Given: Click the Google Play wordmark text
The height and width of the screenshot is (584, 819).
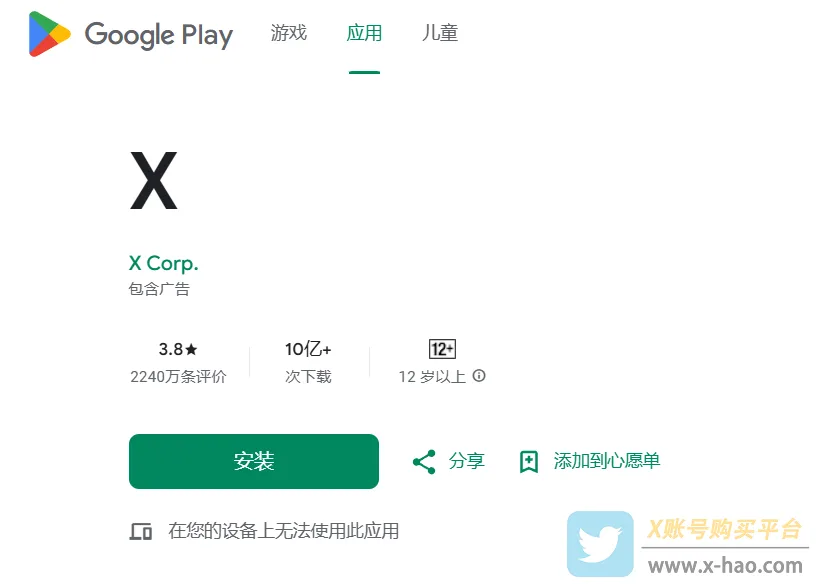Looking at the screenshot, I should [159, 35].
